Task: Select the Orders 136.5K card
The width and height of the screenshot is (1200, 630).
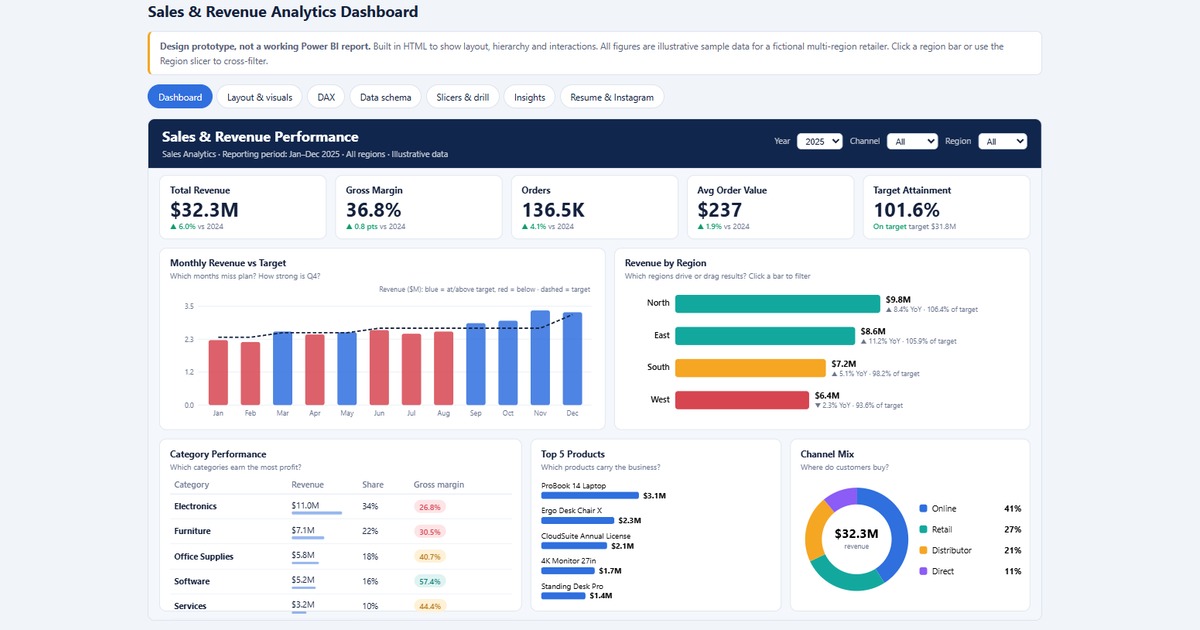Action: 594,207
